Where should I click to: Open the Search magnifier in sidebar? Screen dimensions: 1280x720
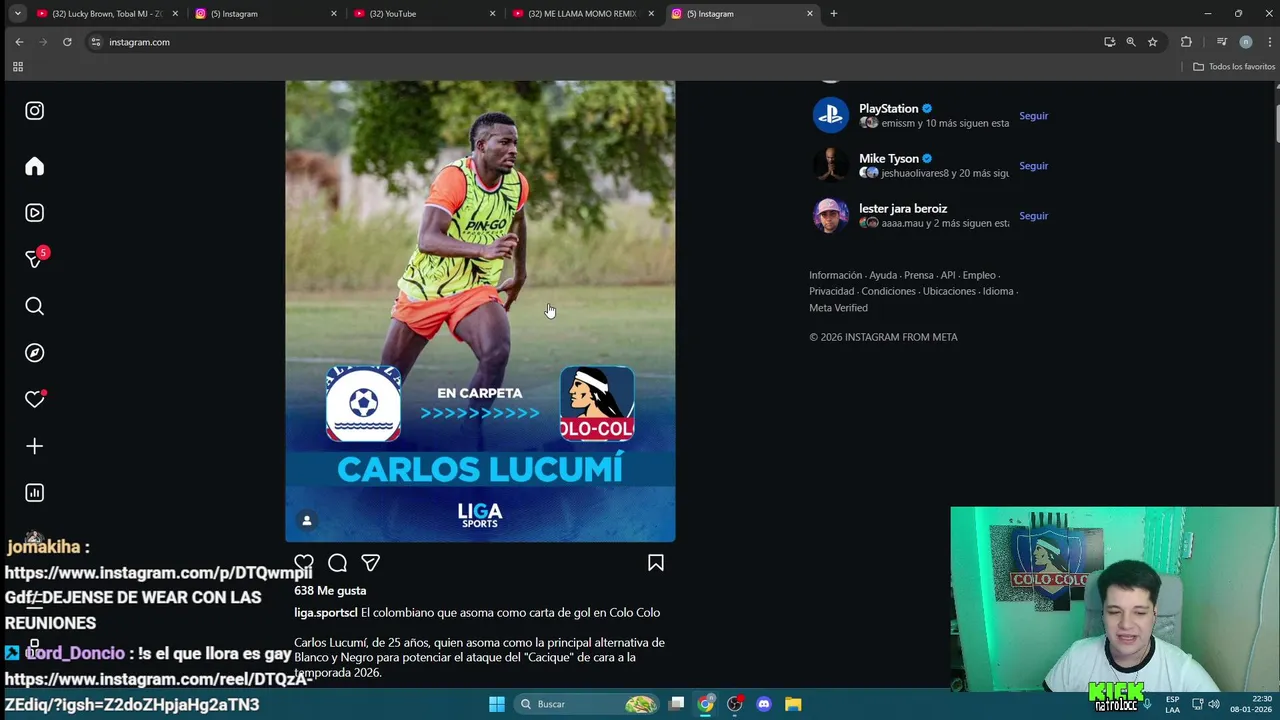[x=34, y=306]
